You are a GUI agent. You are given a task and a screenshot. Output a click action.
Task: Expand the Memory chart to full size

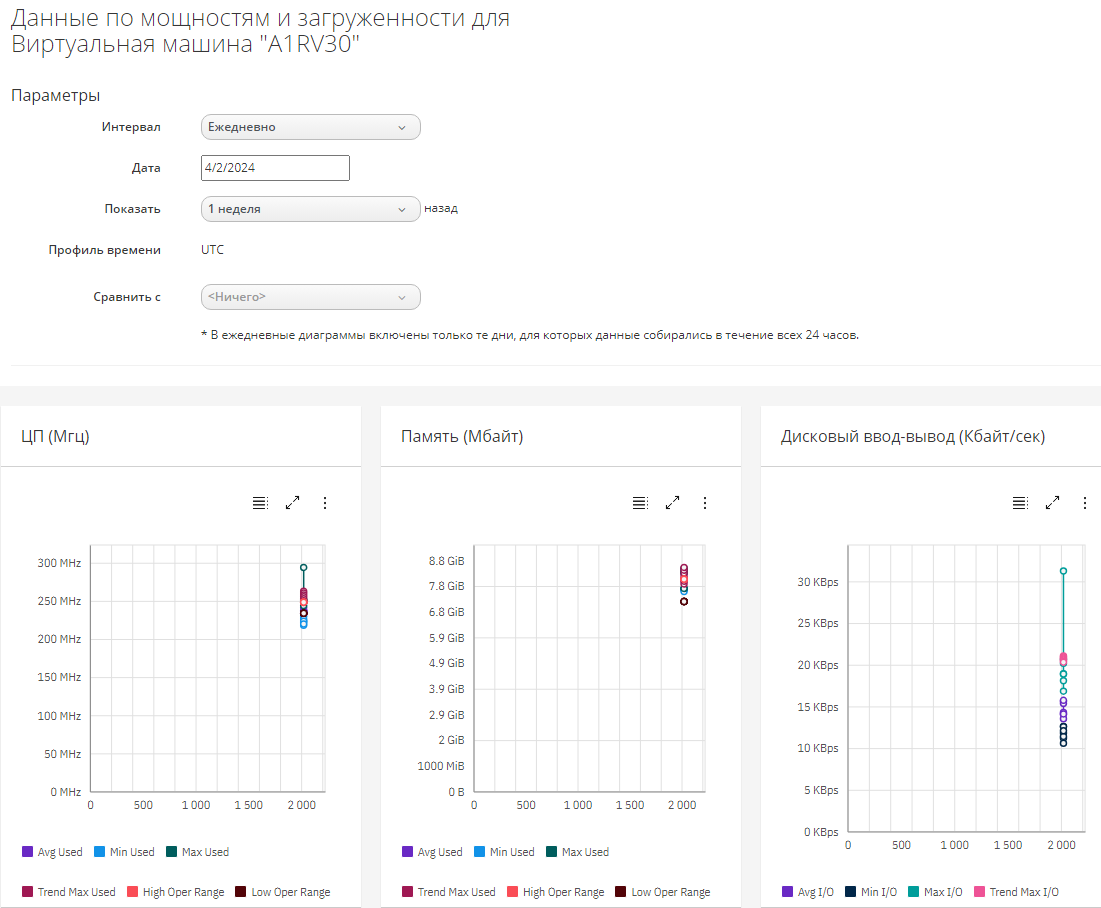coord(672,503)
